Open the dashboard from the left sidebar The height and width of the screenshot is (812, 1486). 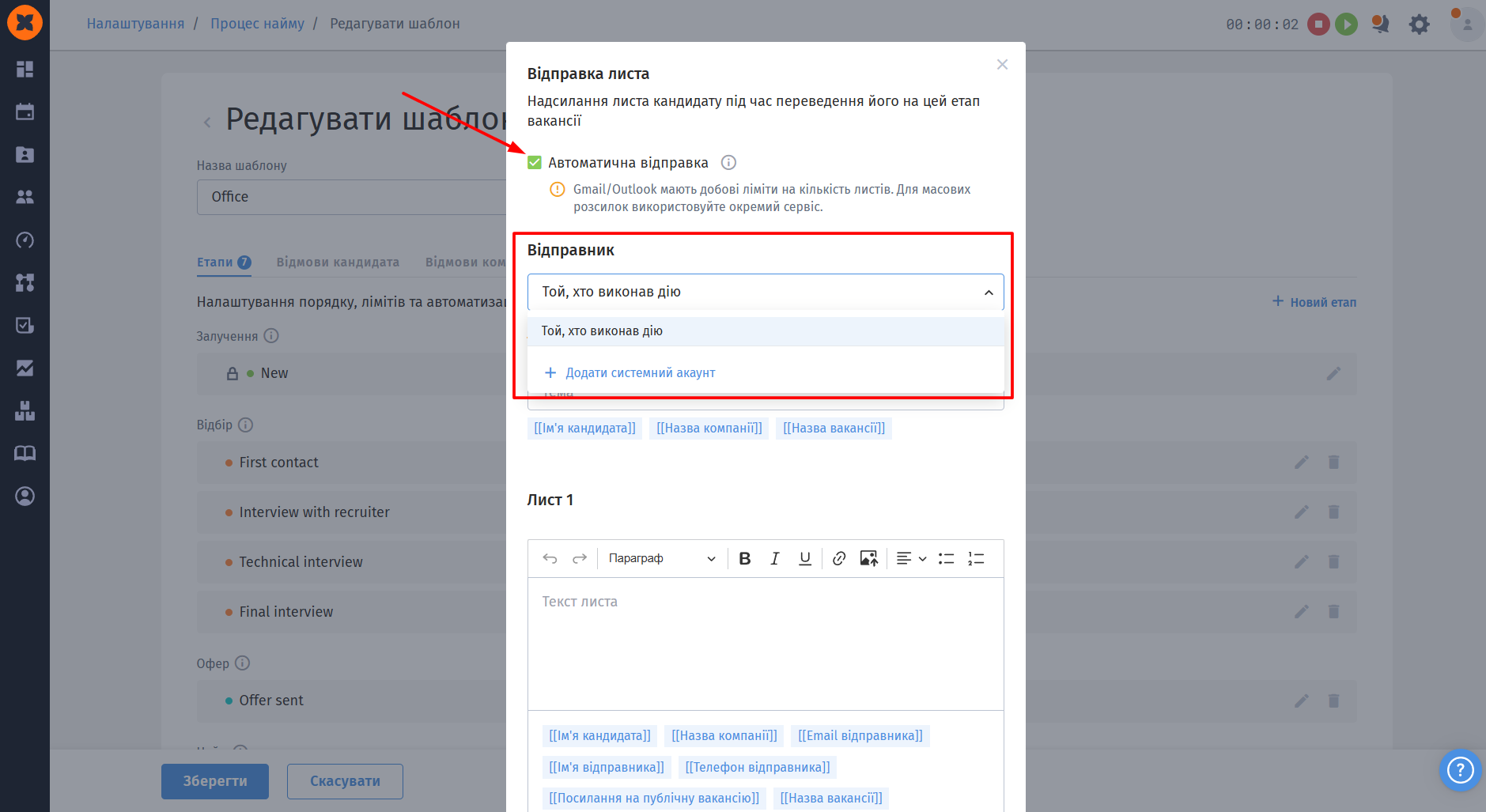(x=25, y=70)
